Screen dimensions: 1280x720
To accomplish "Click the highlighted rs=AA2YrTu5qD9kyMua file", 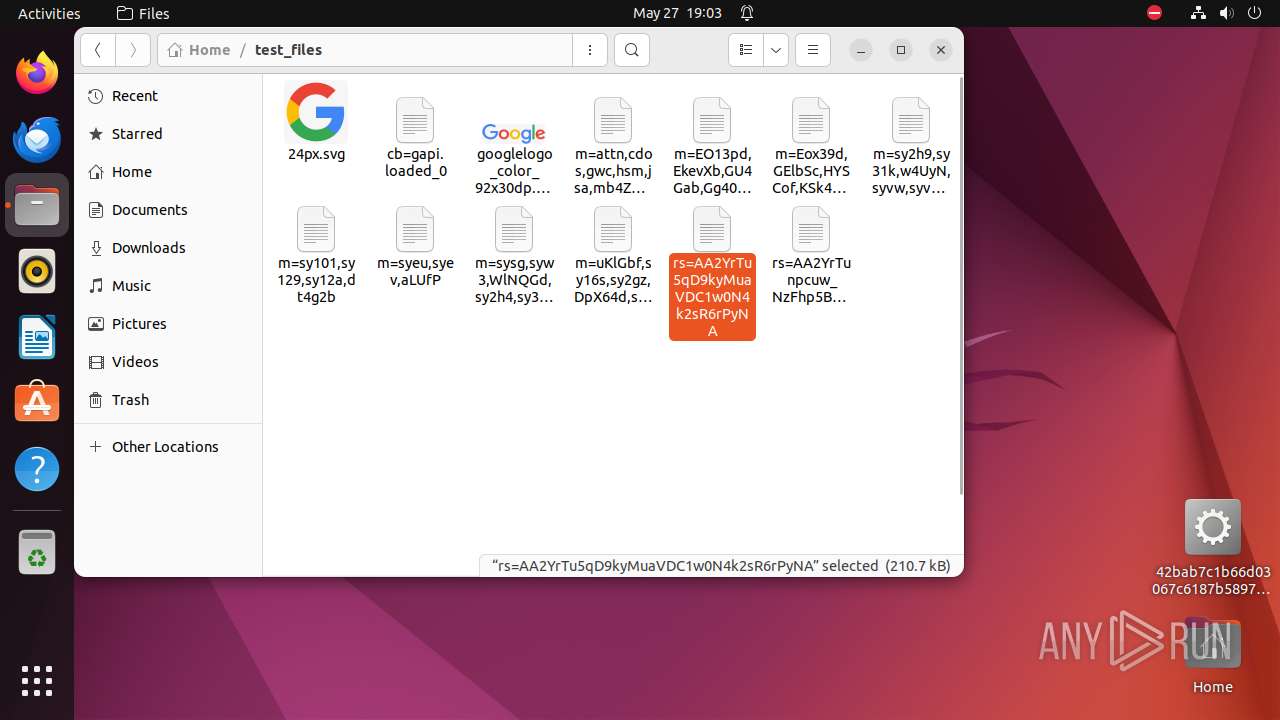I will point(712,273).
